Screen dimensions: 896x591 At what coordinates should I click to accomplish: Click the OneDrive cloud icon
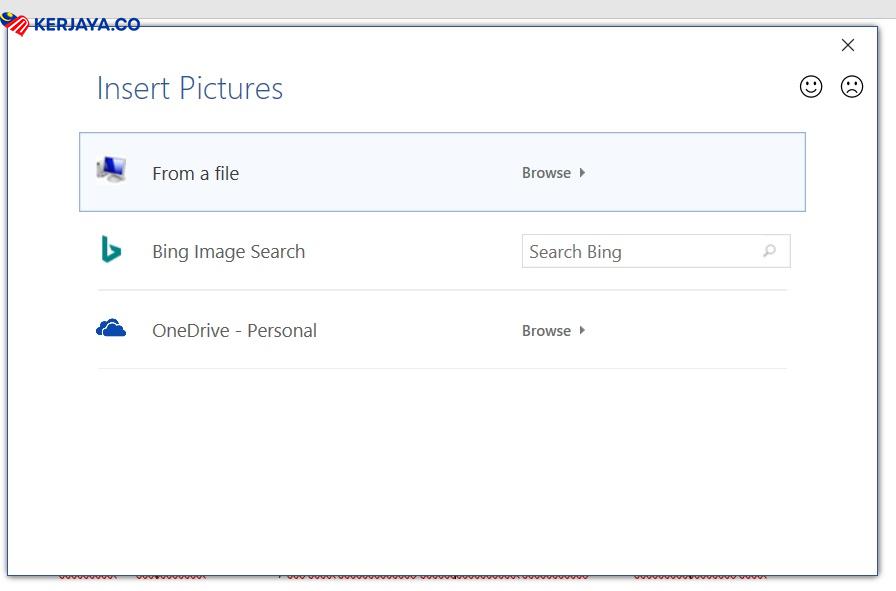[x=111, y=328]
